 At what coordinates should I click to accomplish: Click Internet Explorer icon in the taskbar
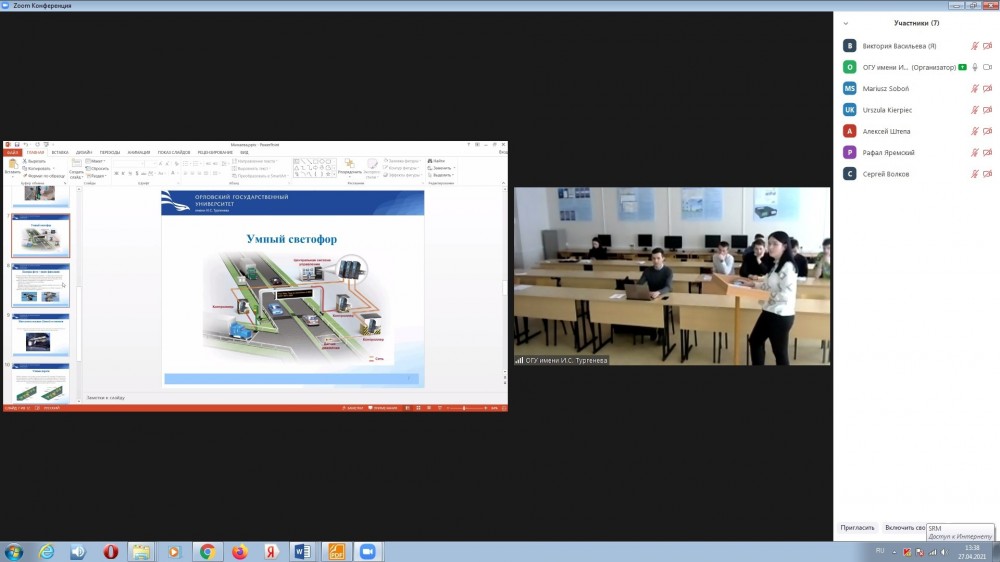pos(46,551)
